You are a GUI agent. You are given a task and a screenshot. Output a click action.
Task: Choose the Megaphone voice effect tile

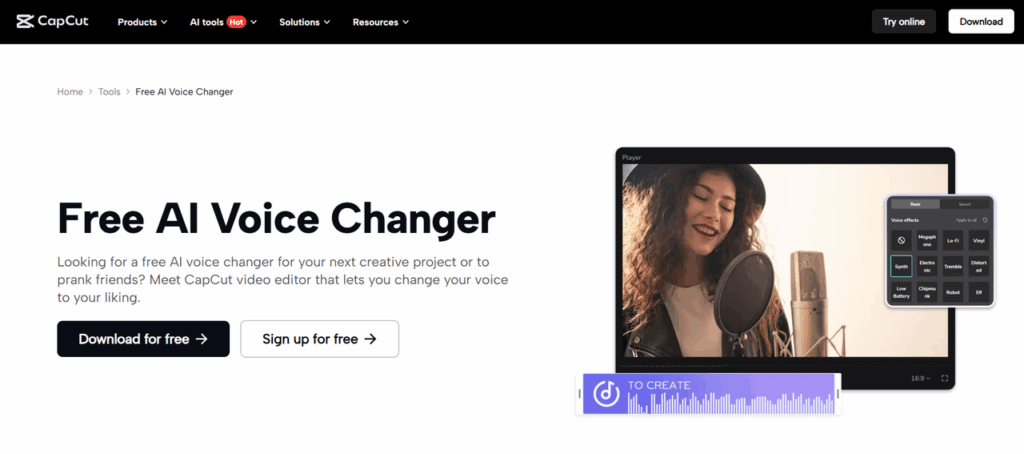(x=927, y=240)
